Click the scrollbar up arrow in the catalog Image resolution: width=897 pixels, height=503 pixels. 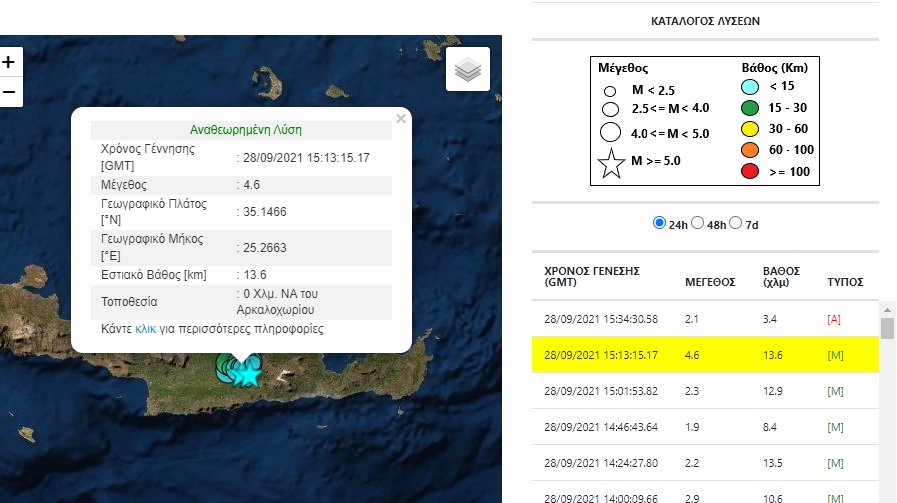887,309
